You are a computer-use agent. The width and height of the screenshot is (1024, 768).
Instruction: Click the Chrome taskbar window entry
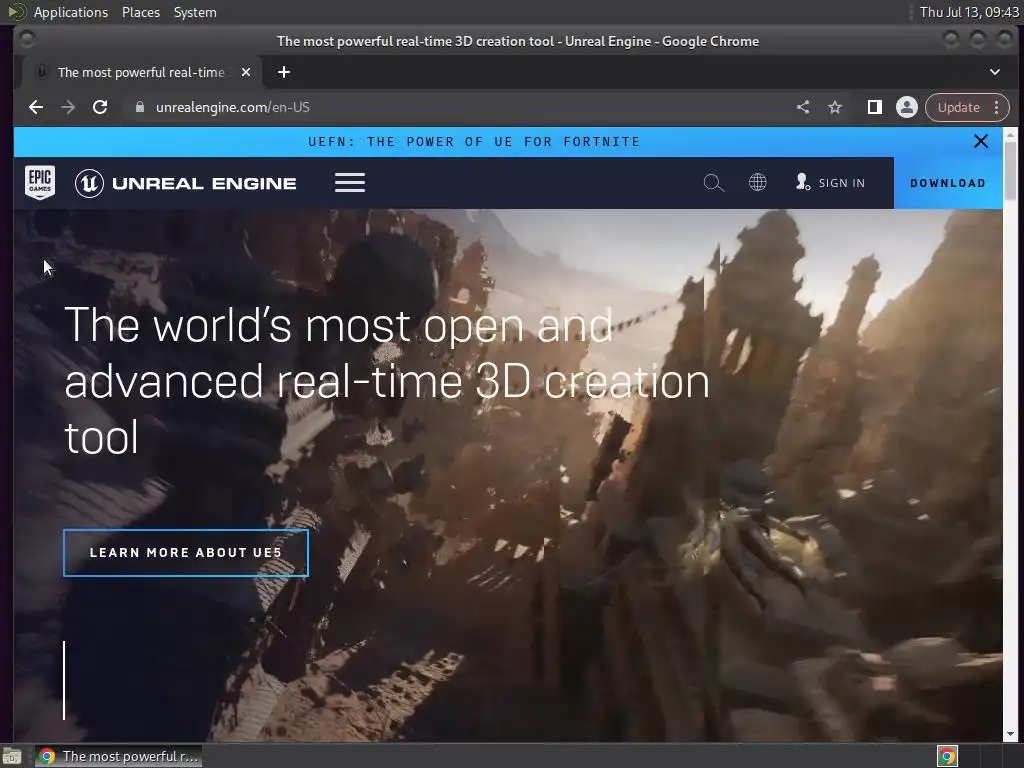click(119, 756)
